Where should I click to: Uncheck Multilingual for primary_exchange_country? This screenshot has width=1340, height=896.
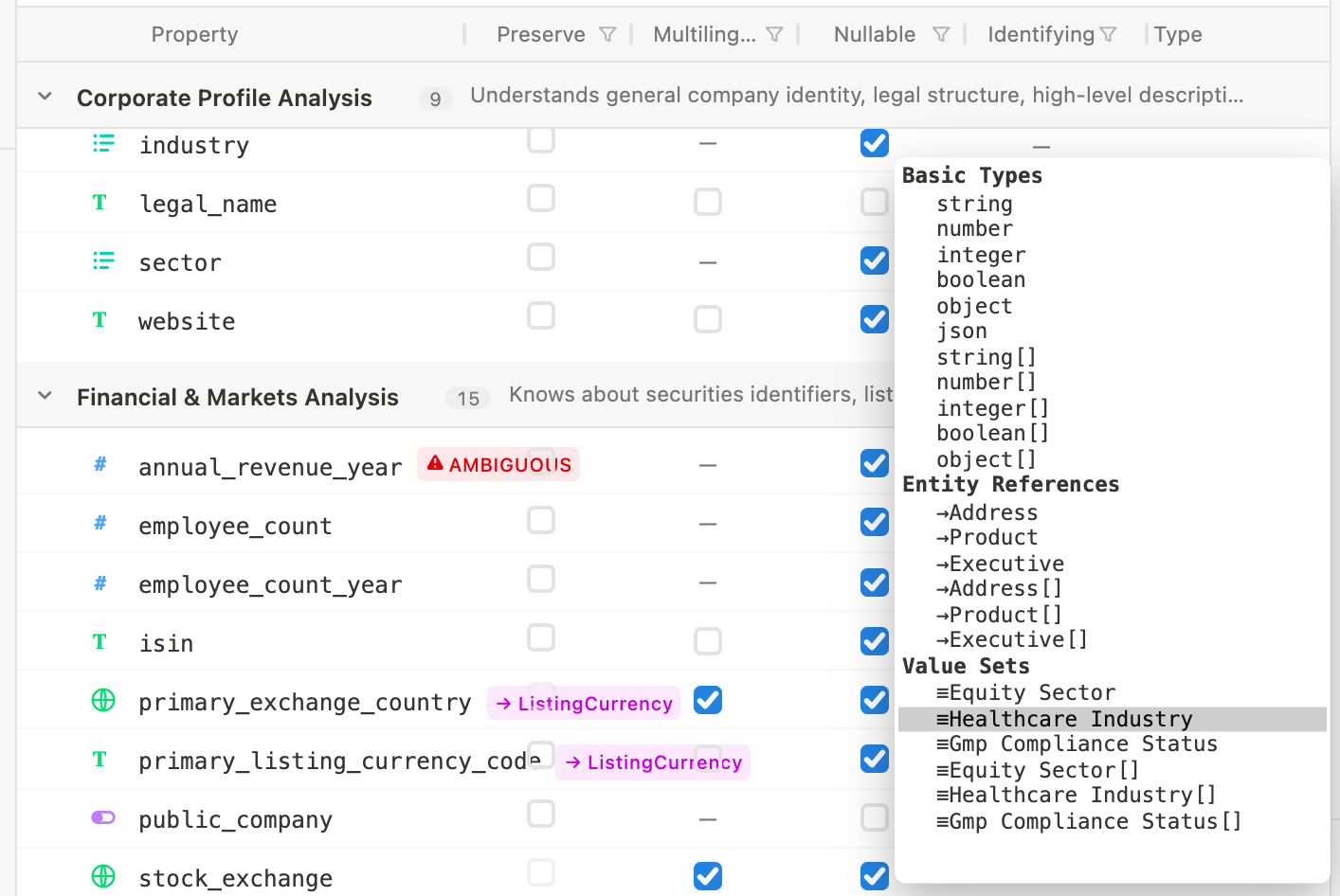pyautogui.click(x=708, y=700)
